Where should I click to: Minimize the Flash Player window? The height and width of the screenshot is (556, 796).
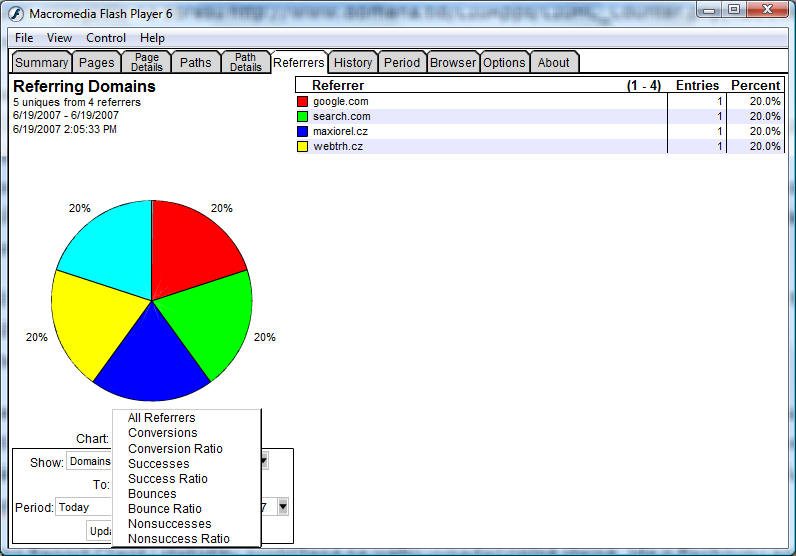click(710, 10)
